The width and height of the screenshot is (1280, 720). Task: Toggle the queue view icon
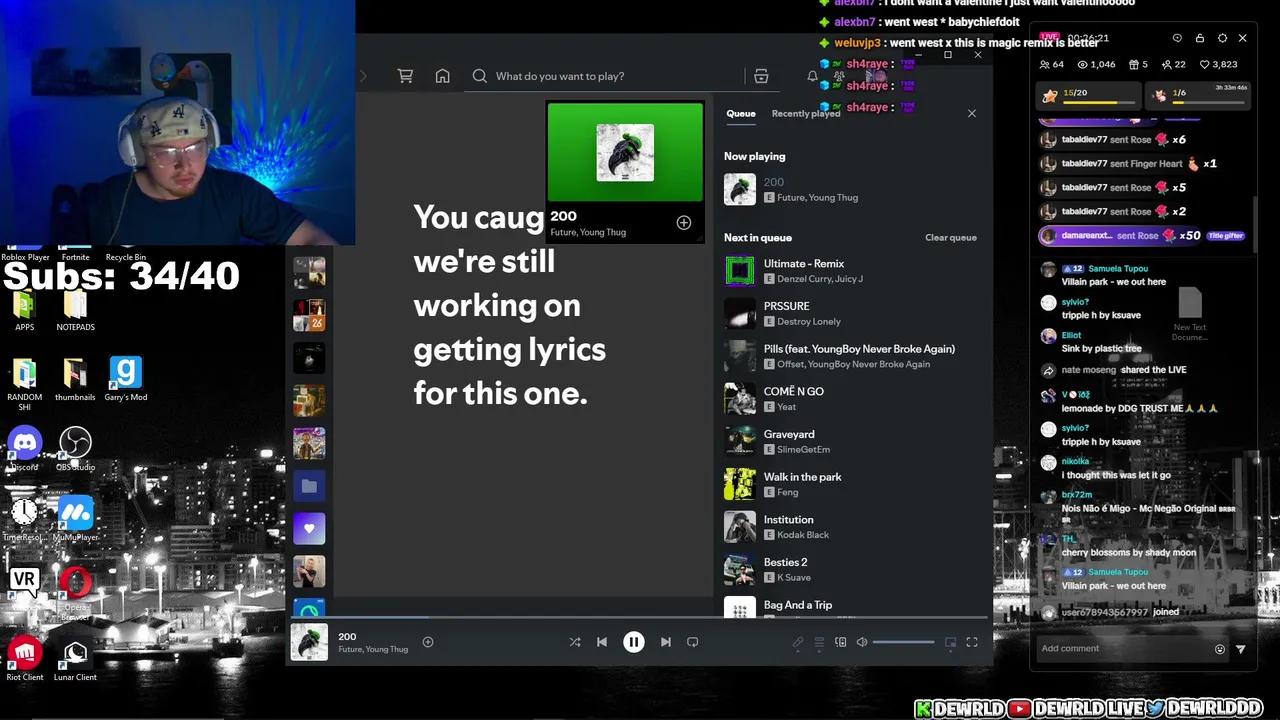(x=819, y=642)
